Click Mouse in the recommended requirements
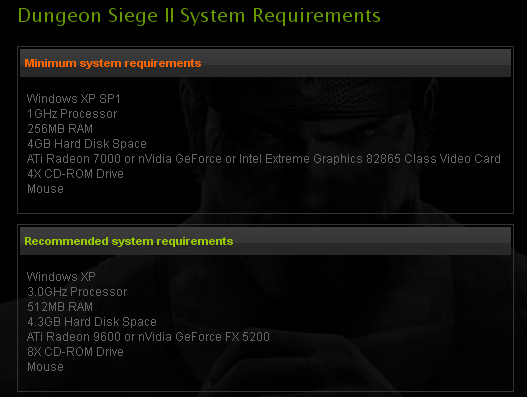The image size is (527, 397). point(45,367)
